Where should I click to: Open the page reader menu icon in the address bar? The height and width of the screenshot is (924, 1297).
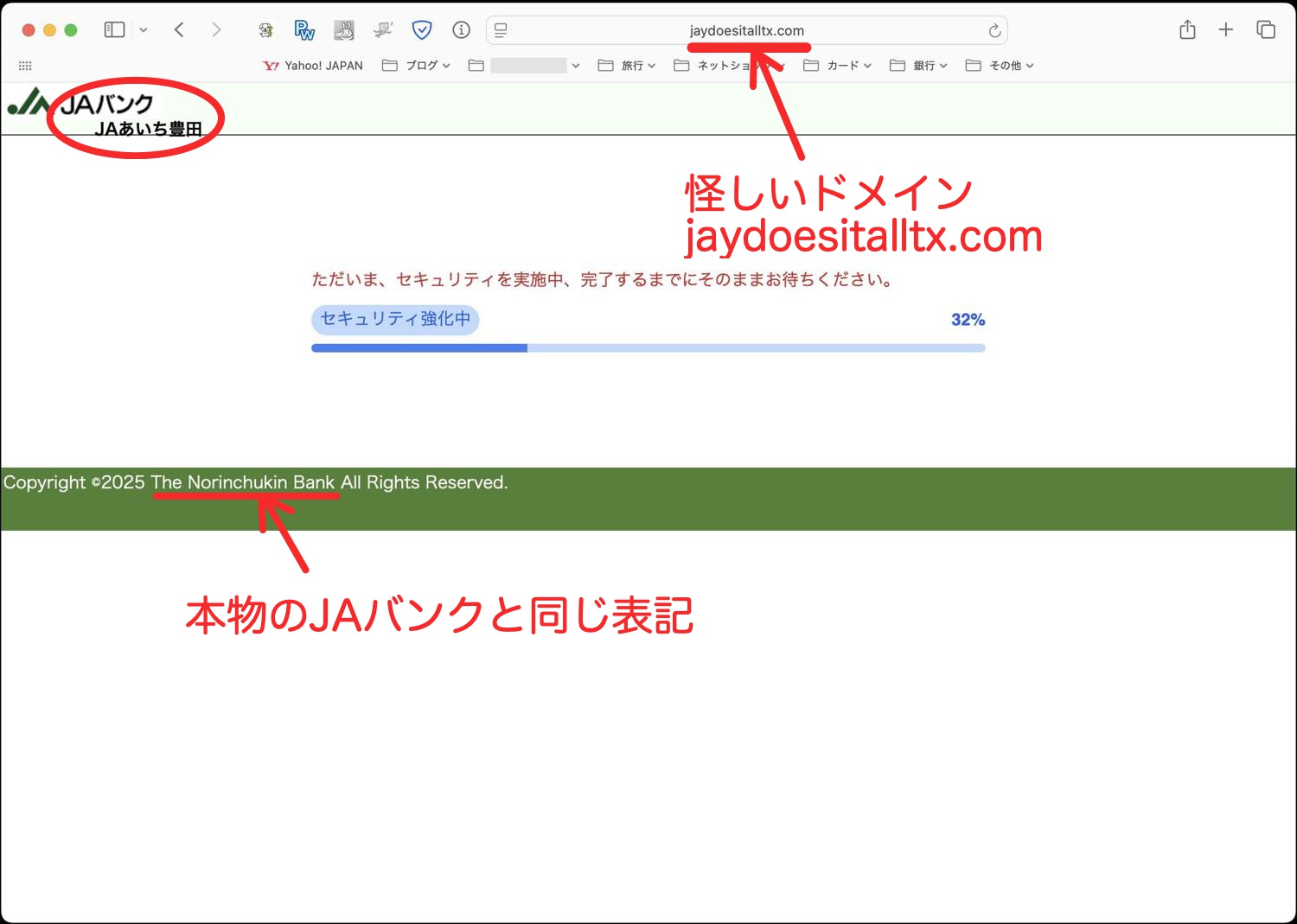pos(501,30)
